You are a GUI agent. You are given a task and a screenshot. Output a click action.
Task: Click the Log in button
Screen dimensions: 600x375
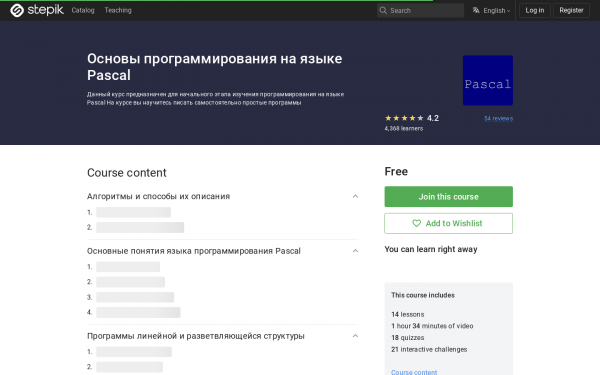click(x=535, y=10)
